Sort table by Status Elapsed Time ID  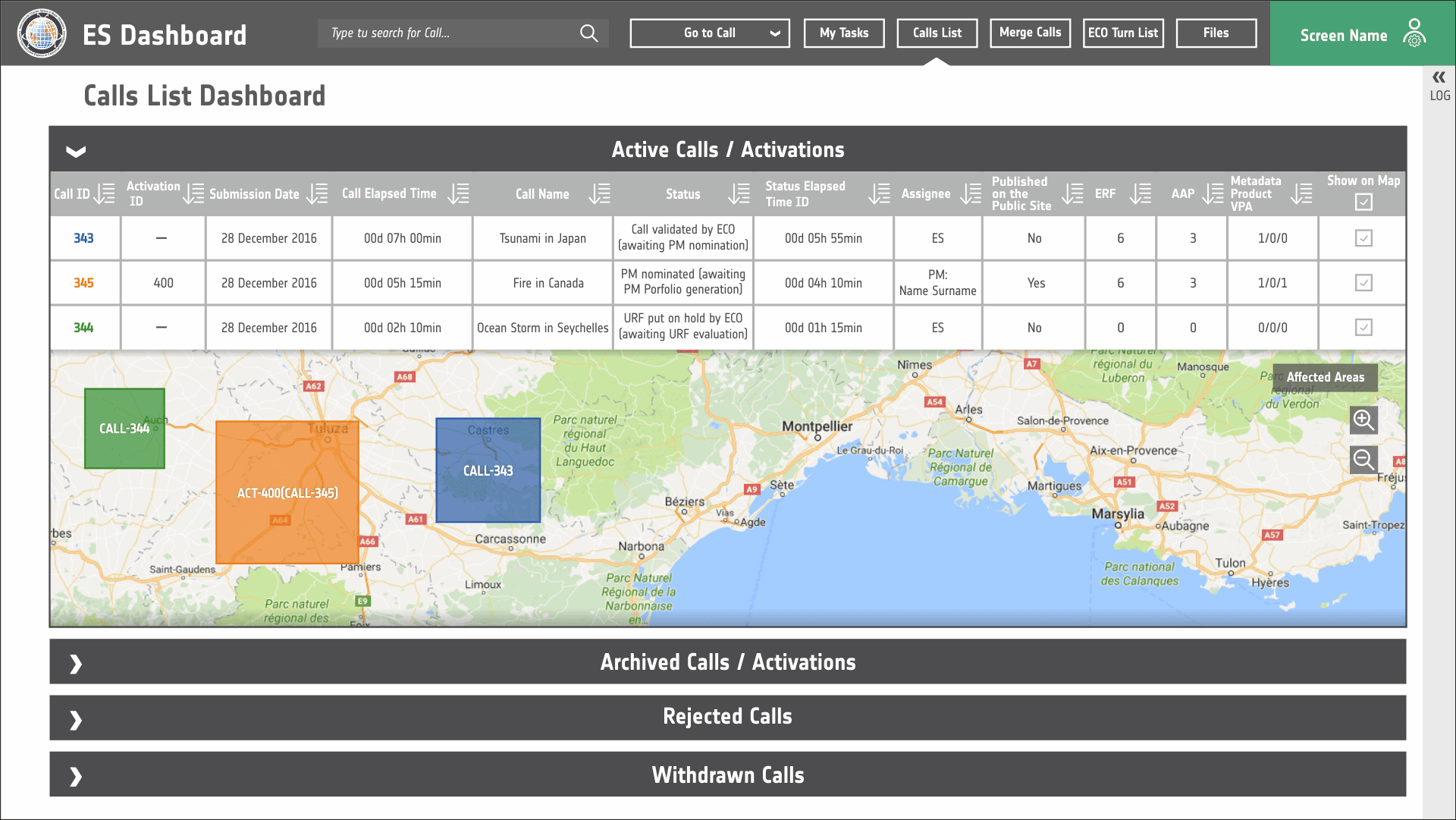point(879,193)
